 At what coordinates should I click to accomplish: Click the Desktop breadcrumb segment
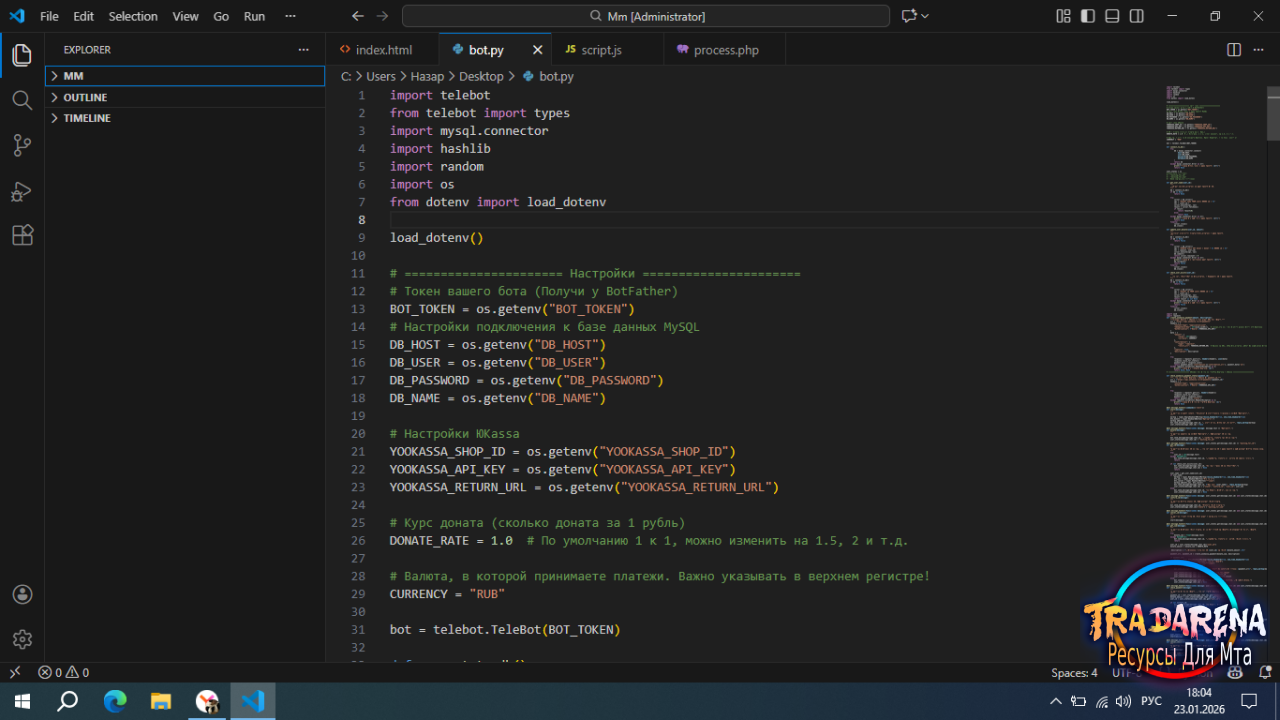tap(481, 76)
